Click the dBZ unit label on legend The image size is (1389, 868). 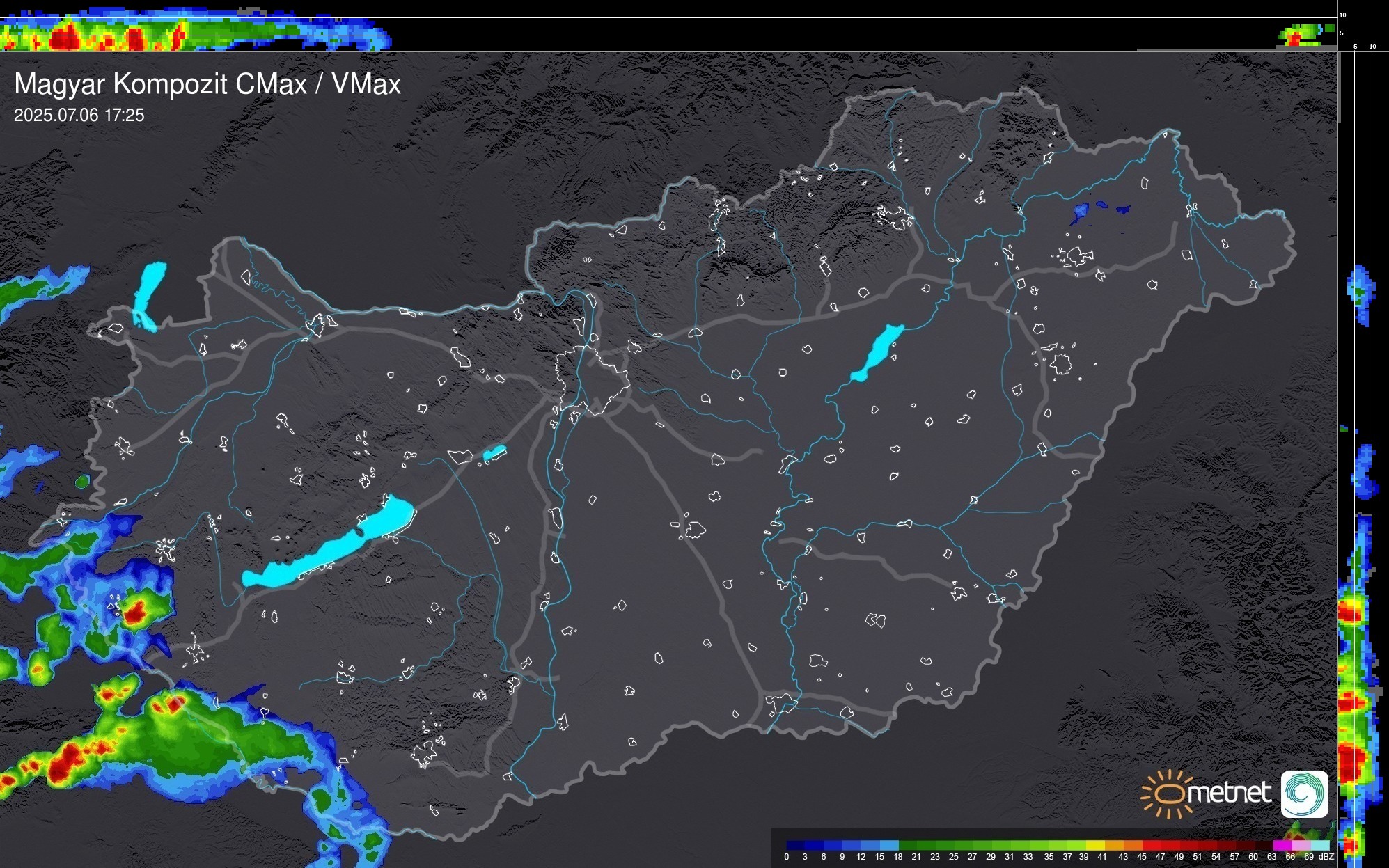click(1326, 857)
